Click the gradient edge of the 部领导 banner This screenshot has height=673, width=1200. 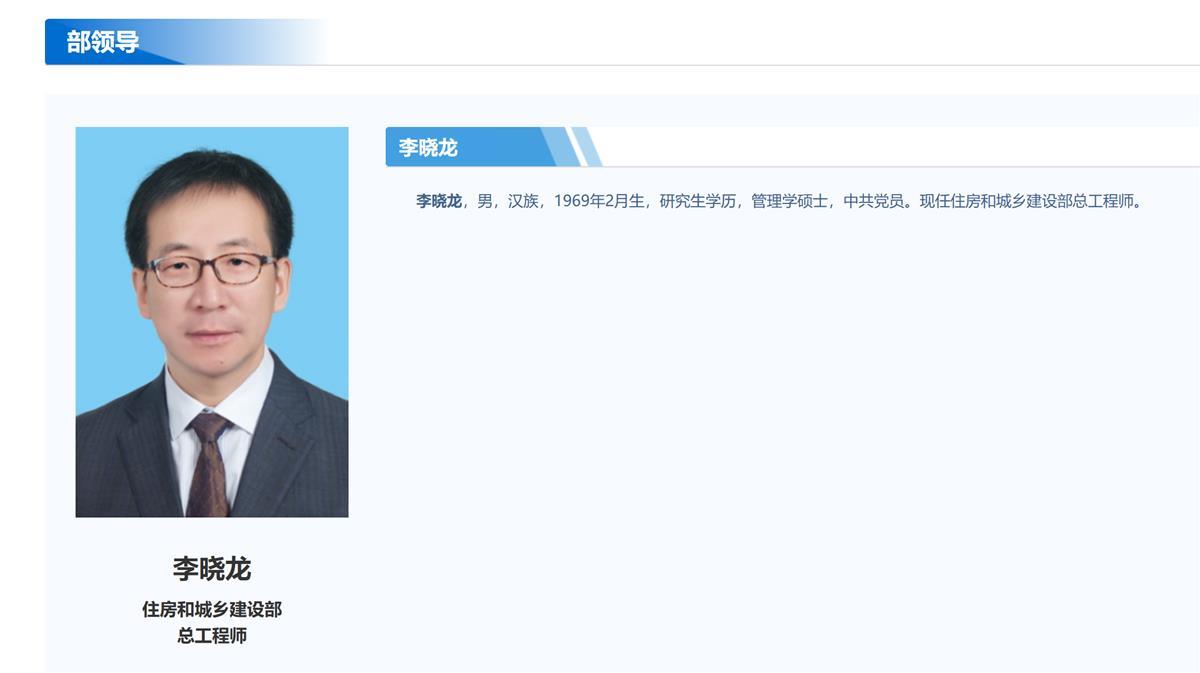(x=290, y=43)
